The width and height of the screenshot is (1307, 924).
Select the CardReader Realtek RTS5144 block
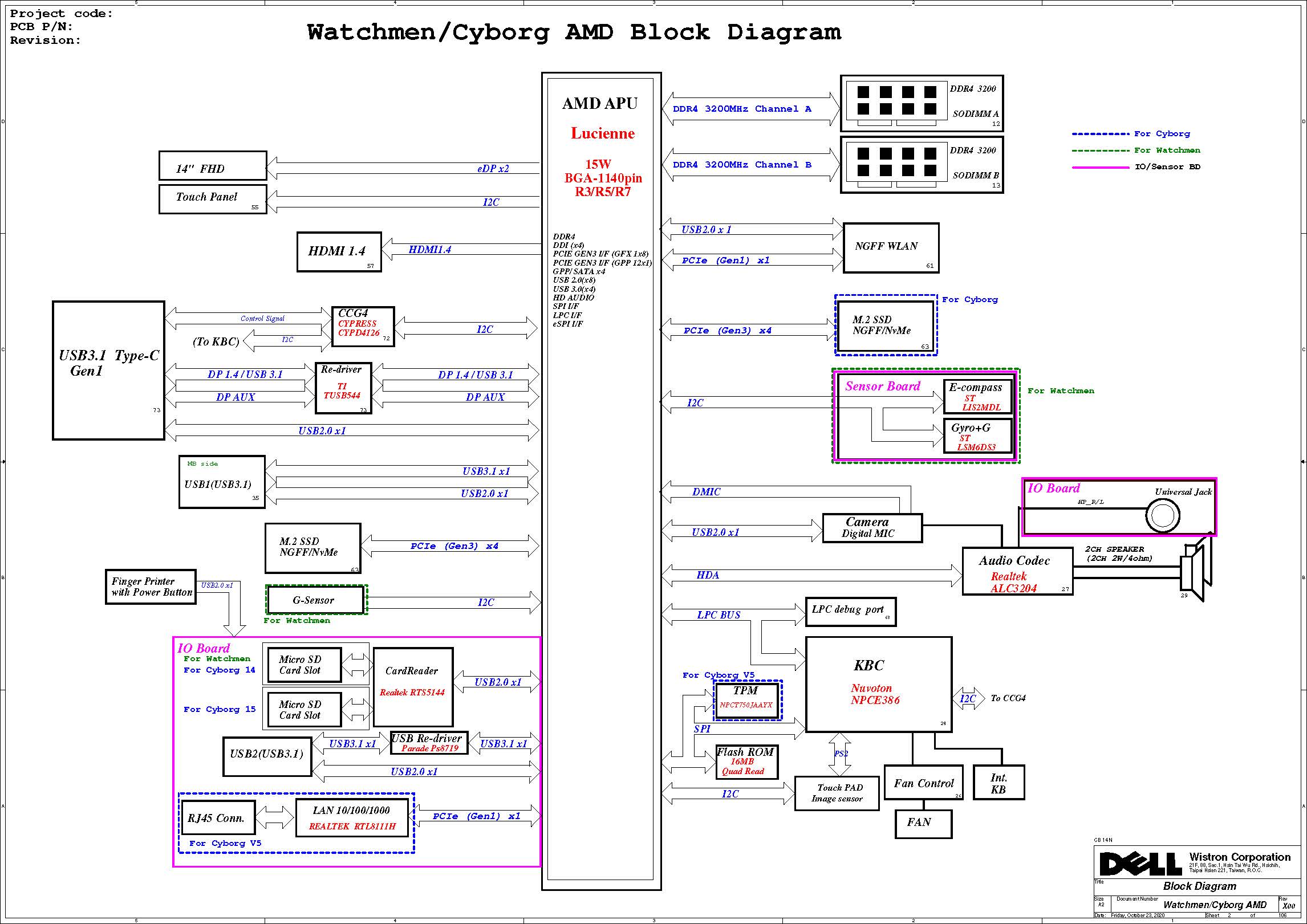point(413,687)
